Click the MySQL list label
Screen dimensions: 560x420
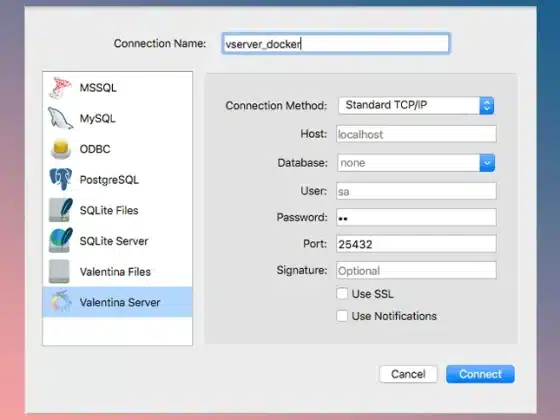tap(97, 119)
